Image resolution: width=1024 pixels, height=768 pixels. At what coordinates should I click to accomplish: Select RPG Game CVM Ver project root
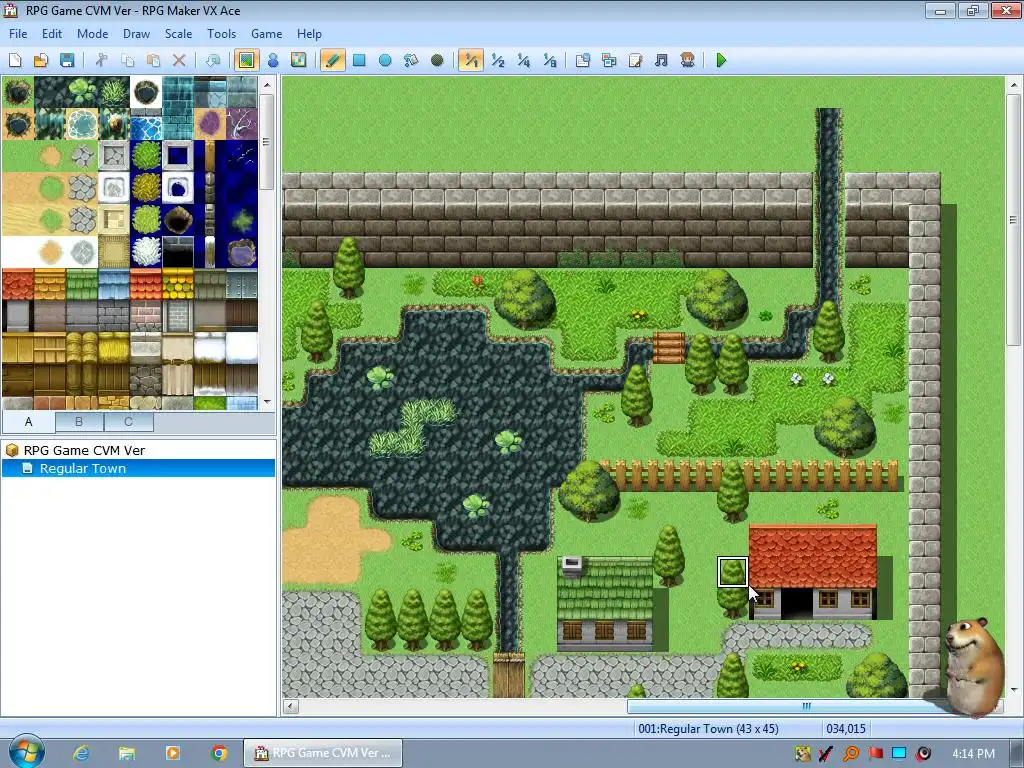[84, 450]
